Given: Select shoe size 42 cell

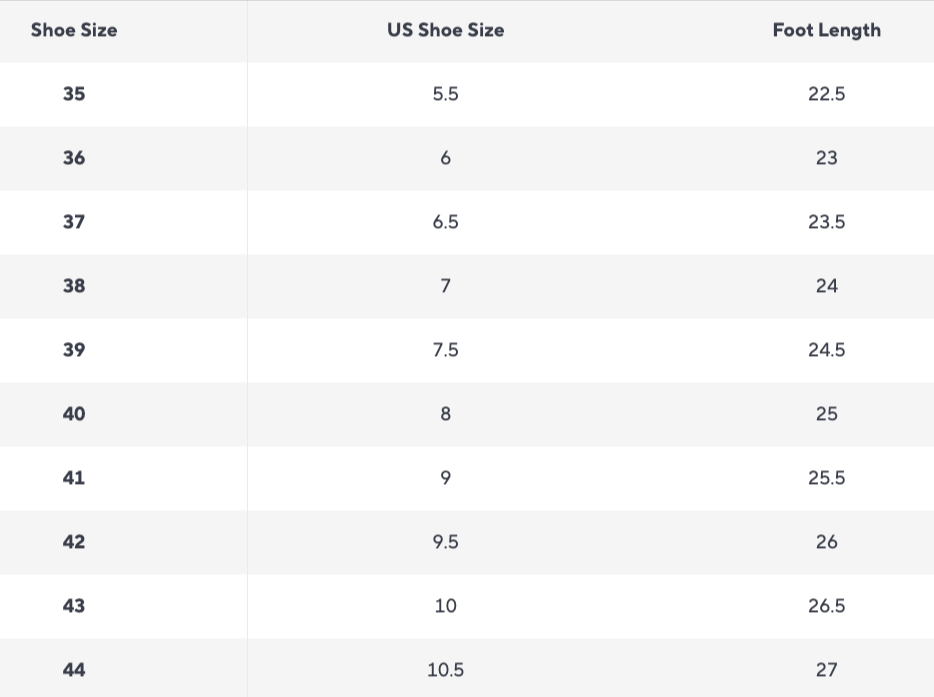Looking at the screenshot, I should click(x=74, y=542).
